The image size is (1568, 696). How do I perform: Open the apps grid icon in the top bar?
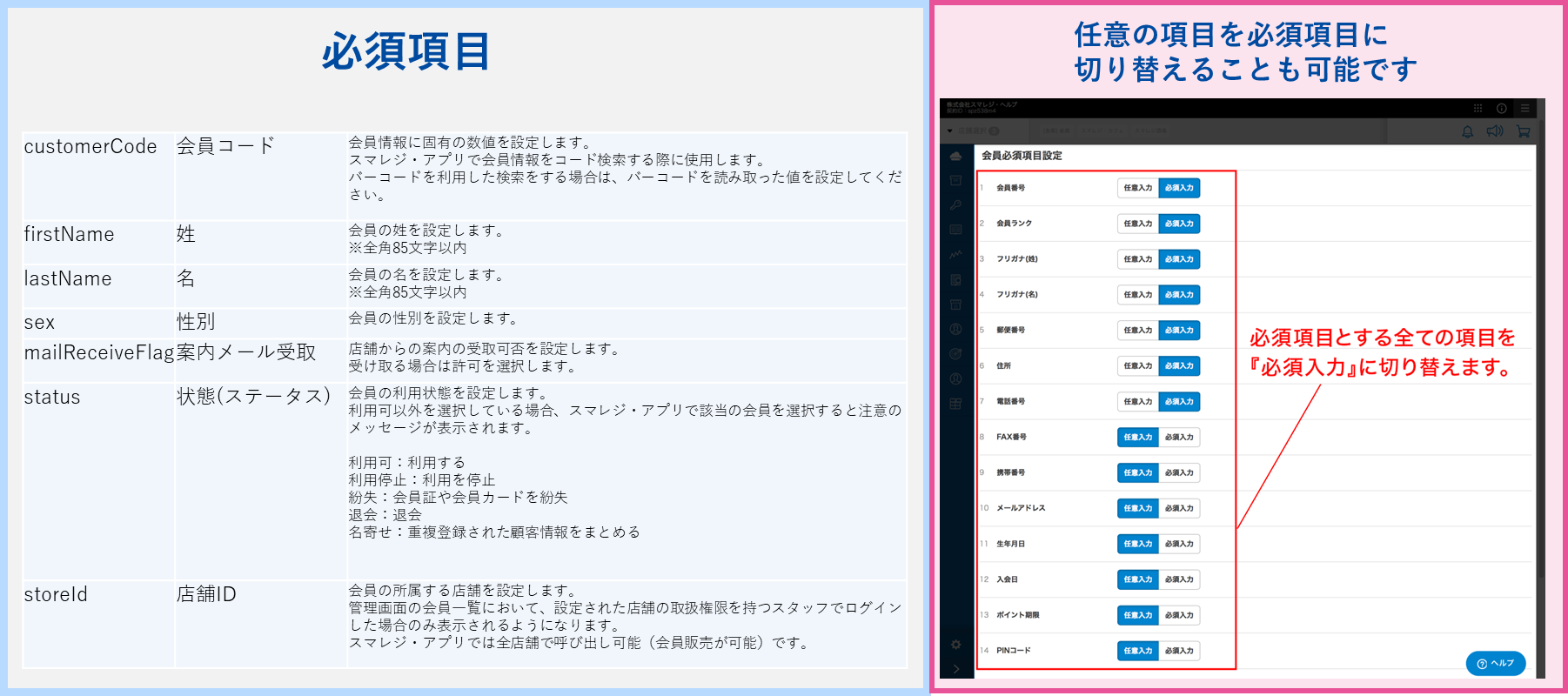click(1478, 109)
